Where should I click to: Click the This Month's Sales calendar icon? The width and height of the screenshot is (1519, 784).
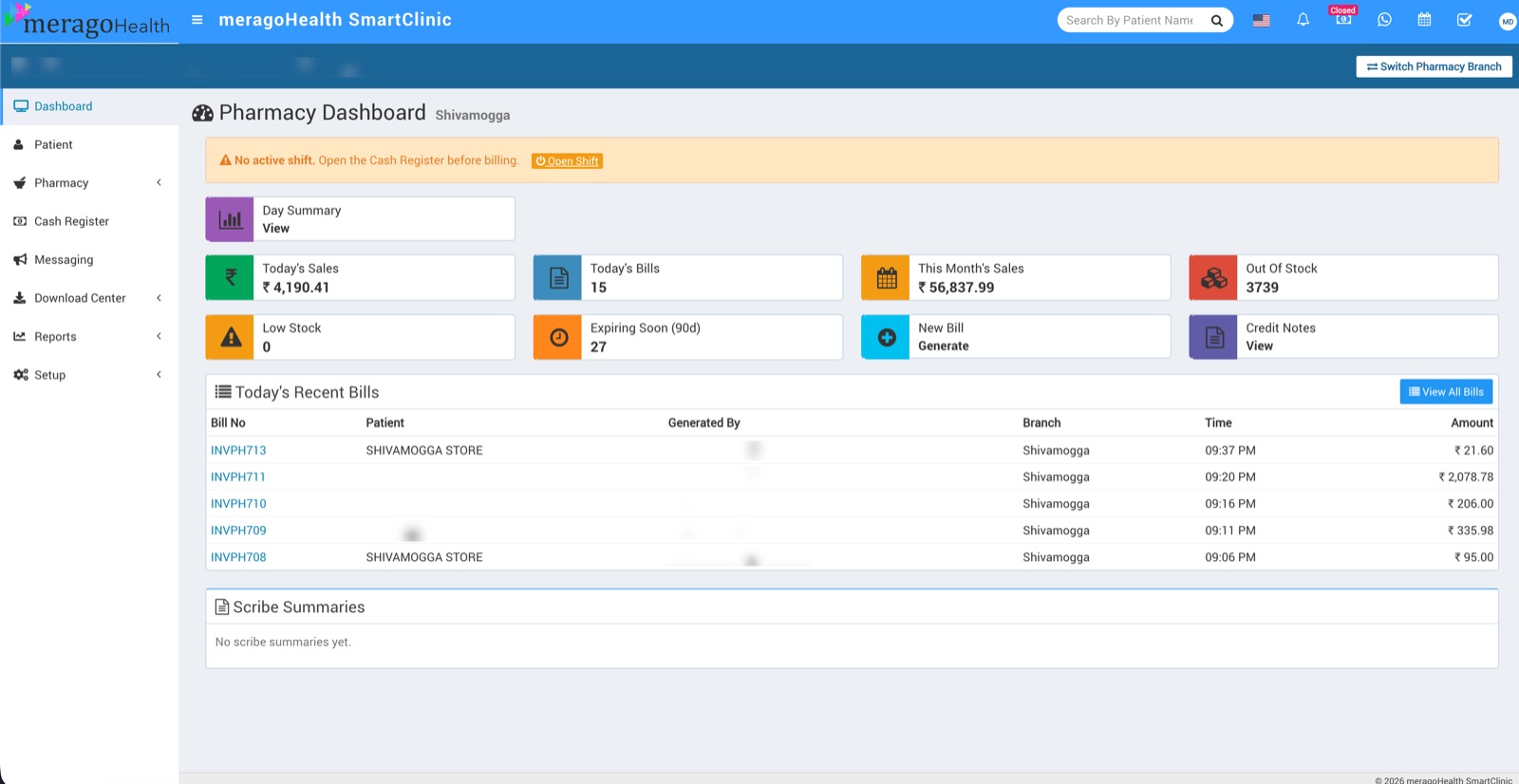click(886, 277)
